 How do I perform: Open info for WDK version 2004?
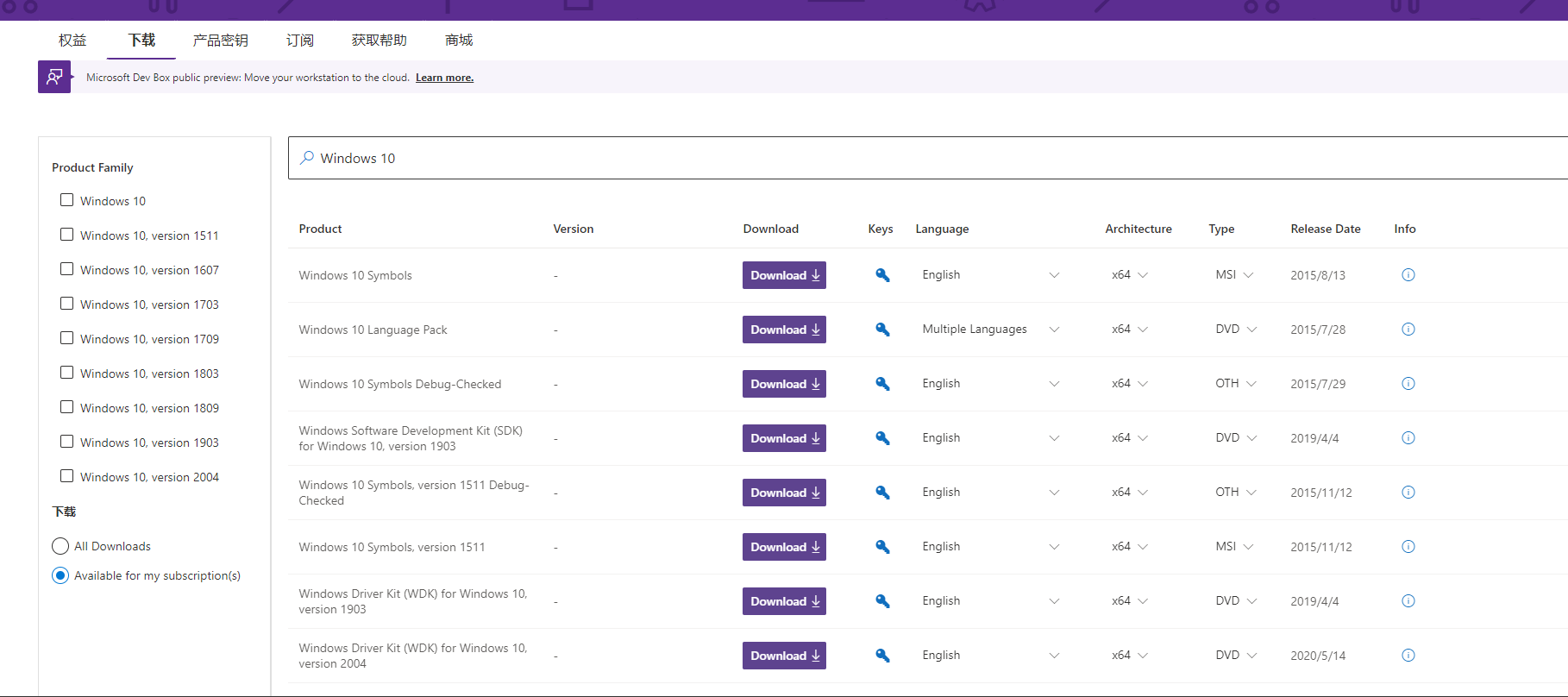click(x=1408, y=656)
